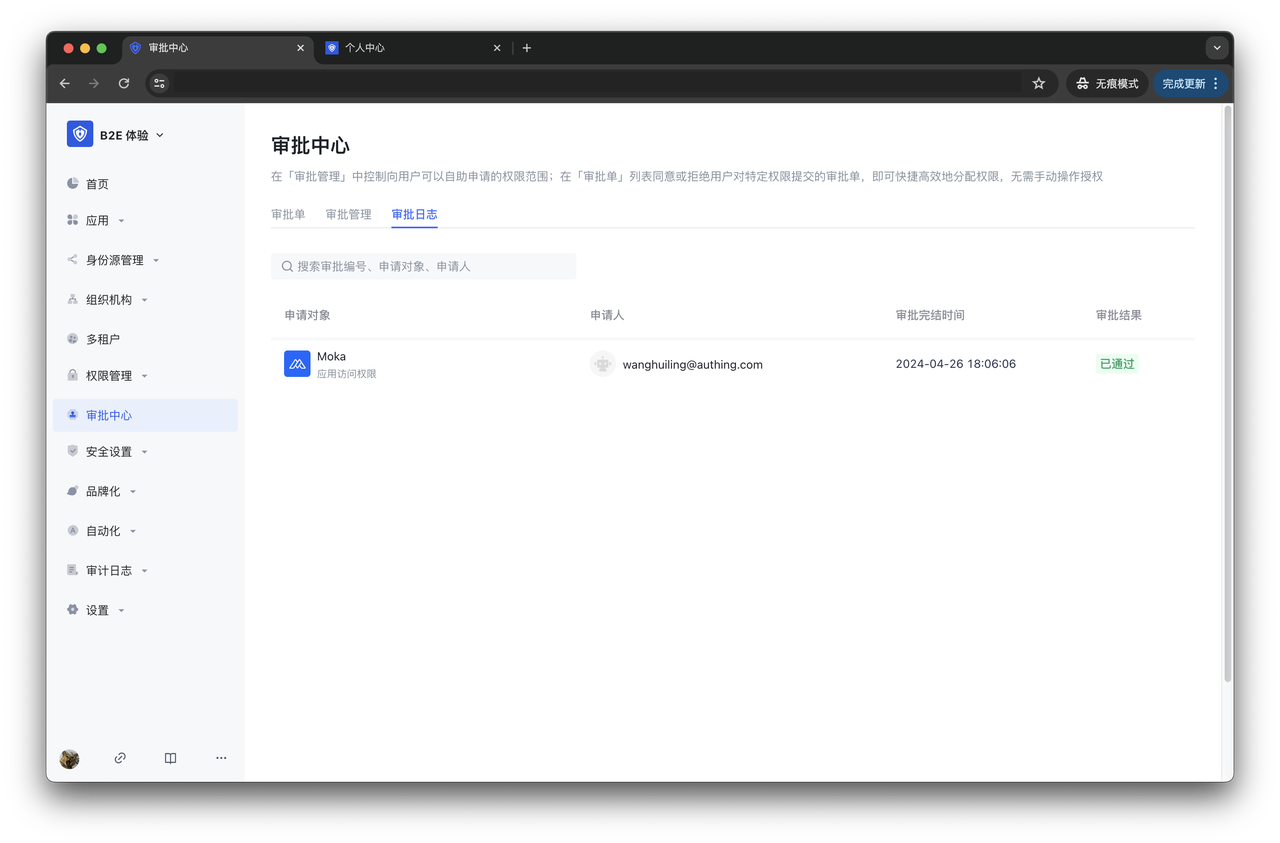
Task: Go to 首页 in the sidebar
Action: [x=97, y=184]
